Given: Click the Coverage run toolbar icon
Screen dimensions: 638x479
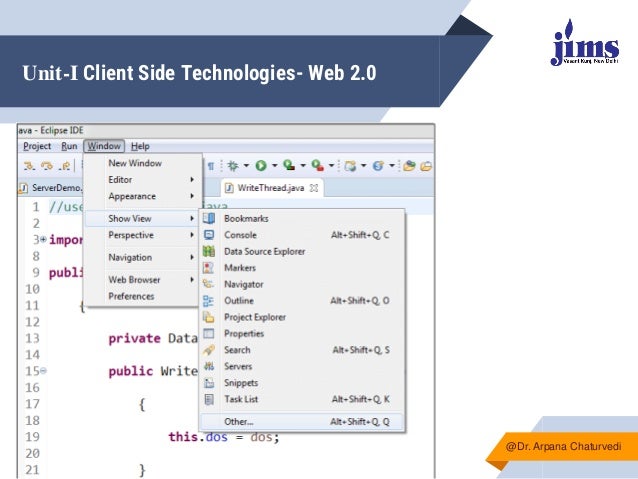Looking at the screenshot, I should pos(289,165).
